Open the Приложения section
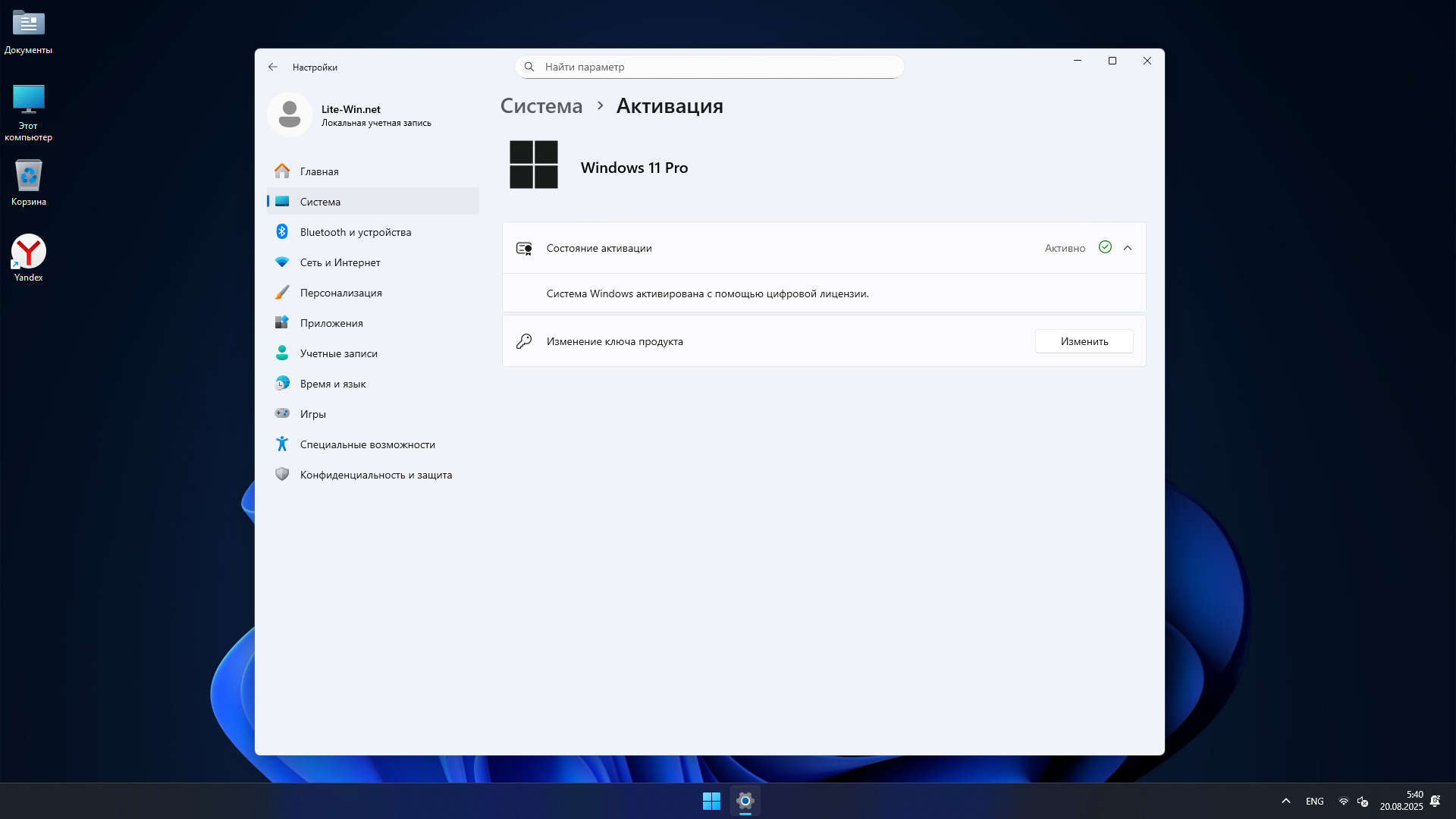Image resolution: width=1456 pixels, height=819 pixels. point(331,323)
